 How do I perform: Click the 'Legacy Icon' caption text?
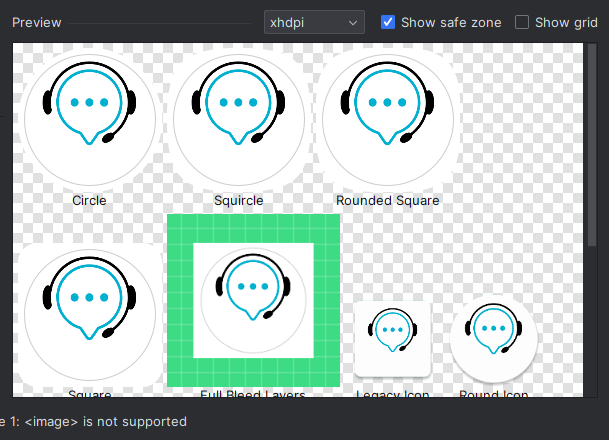[x=392, y=395]
